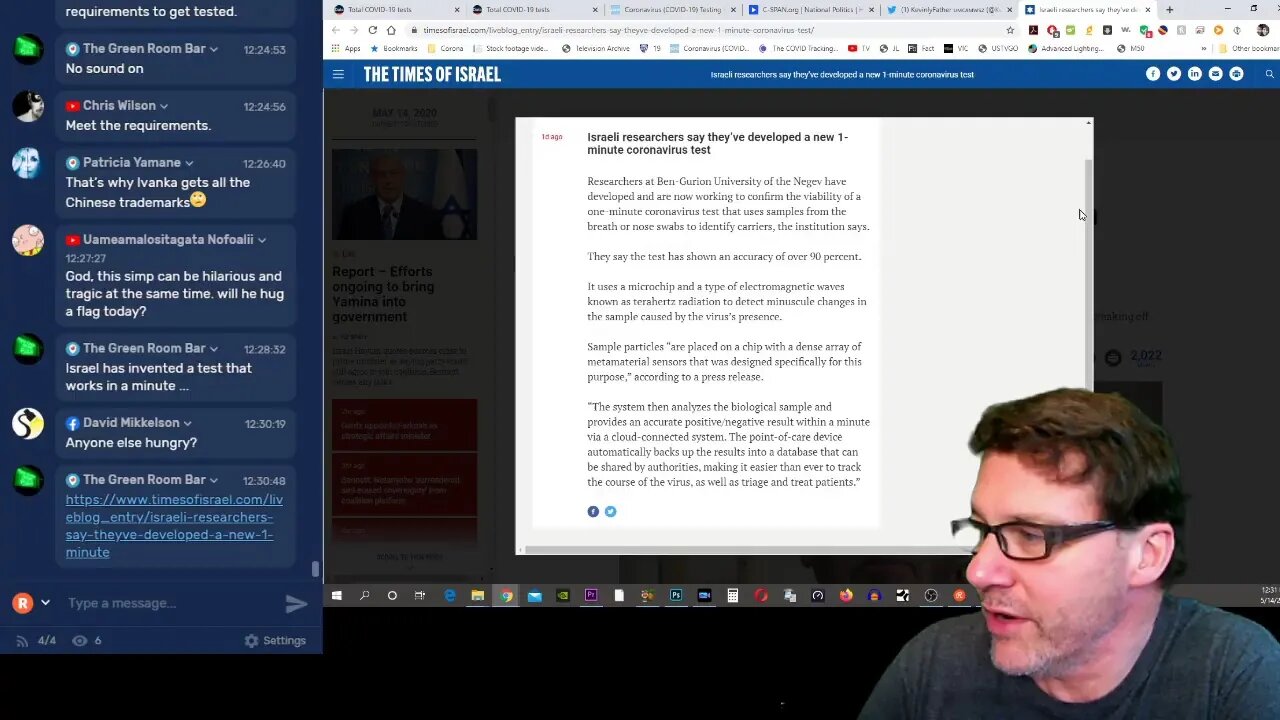Open account dropdown beside the R avatar
Viewport: 1280px width, 720px height.
pyautogui.click(x=45, y=603)
